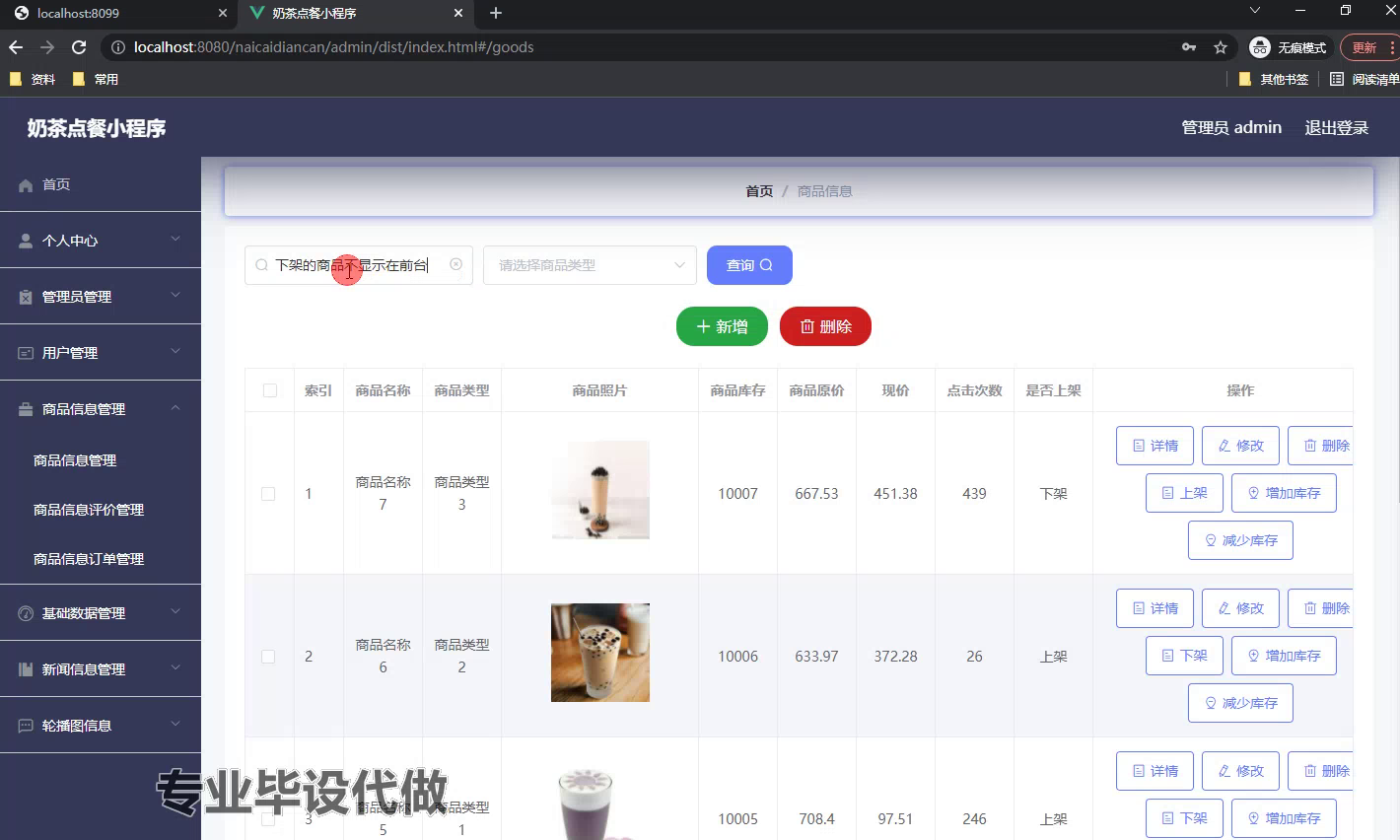Click the browser forward arrow icon
Viewport: 1400px width, 840px height.
[47, 47]
